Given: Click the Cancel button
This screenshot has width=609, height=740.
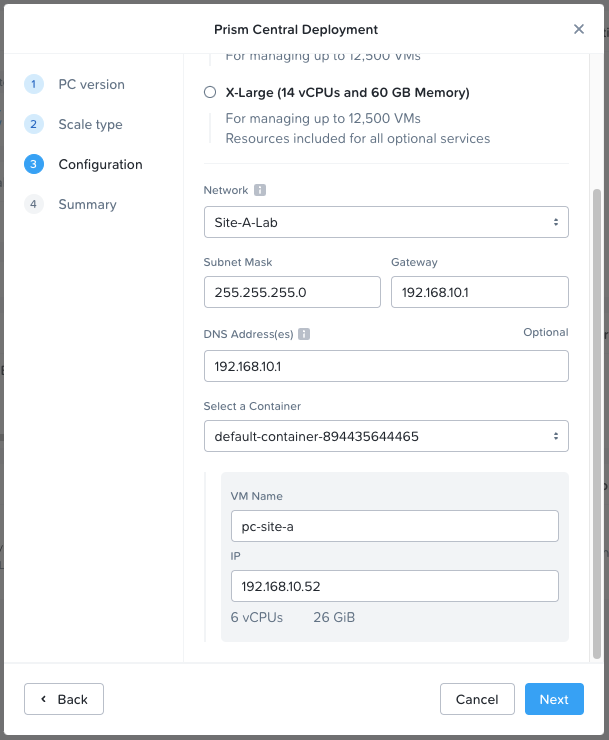Looking at the screenshot, I should (x=477, y=699).
